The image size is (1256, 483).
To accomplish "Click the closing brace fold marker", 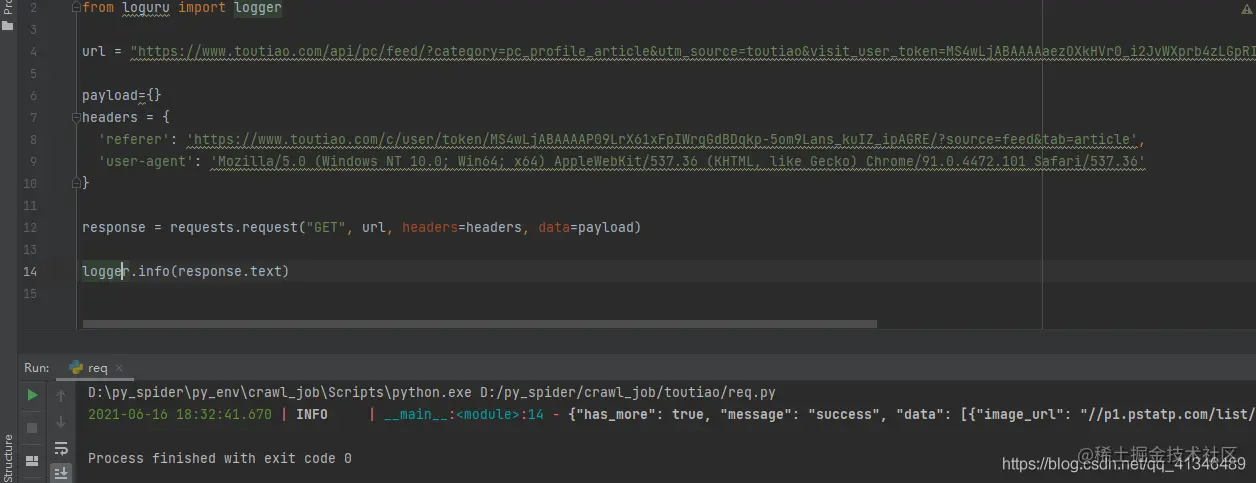I will point(77,183).
